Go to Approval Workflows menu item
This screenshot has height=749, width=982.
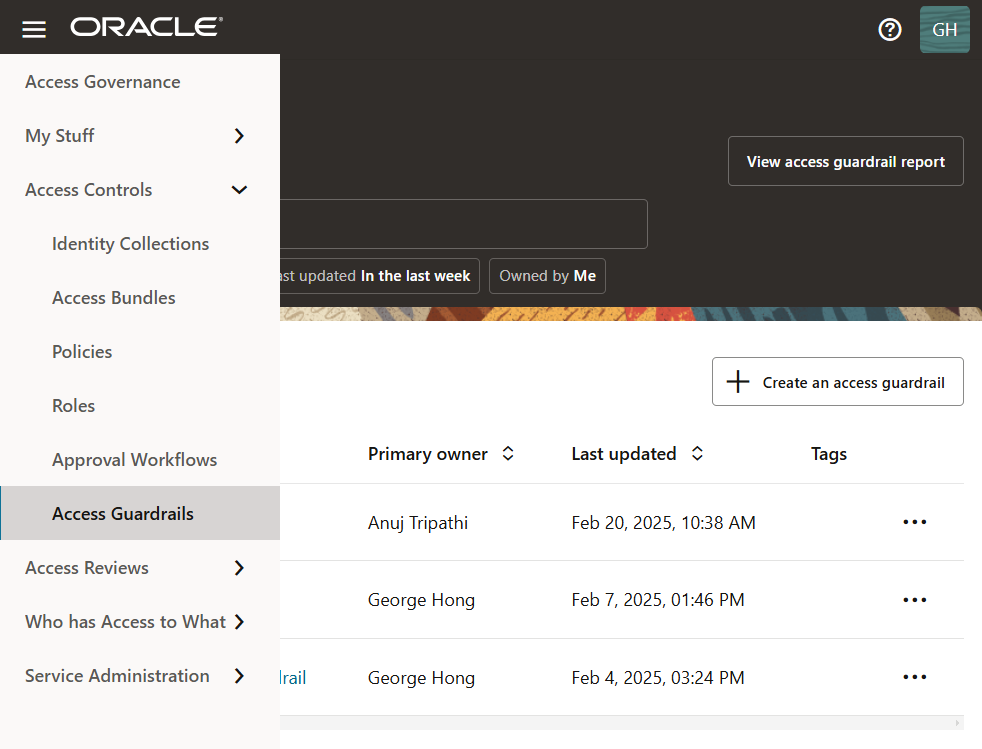[134, 460]
